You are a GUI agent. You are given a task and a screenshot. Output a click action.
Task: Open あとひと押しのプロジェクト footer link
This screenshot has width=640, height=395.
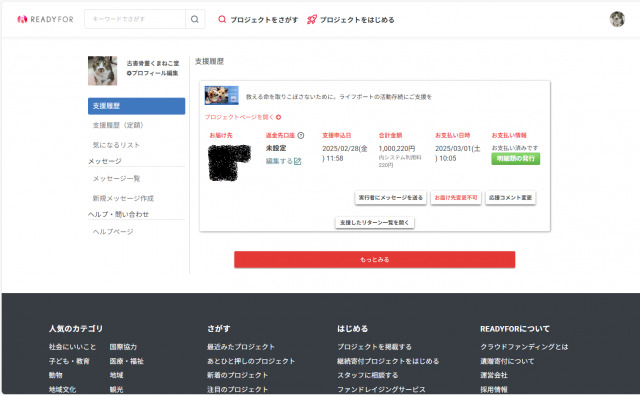click(251, 361)
